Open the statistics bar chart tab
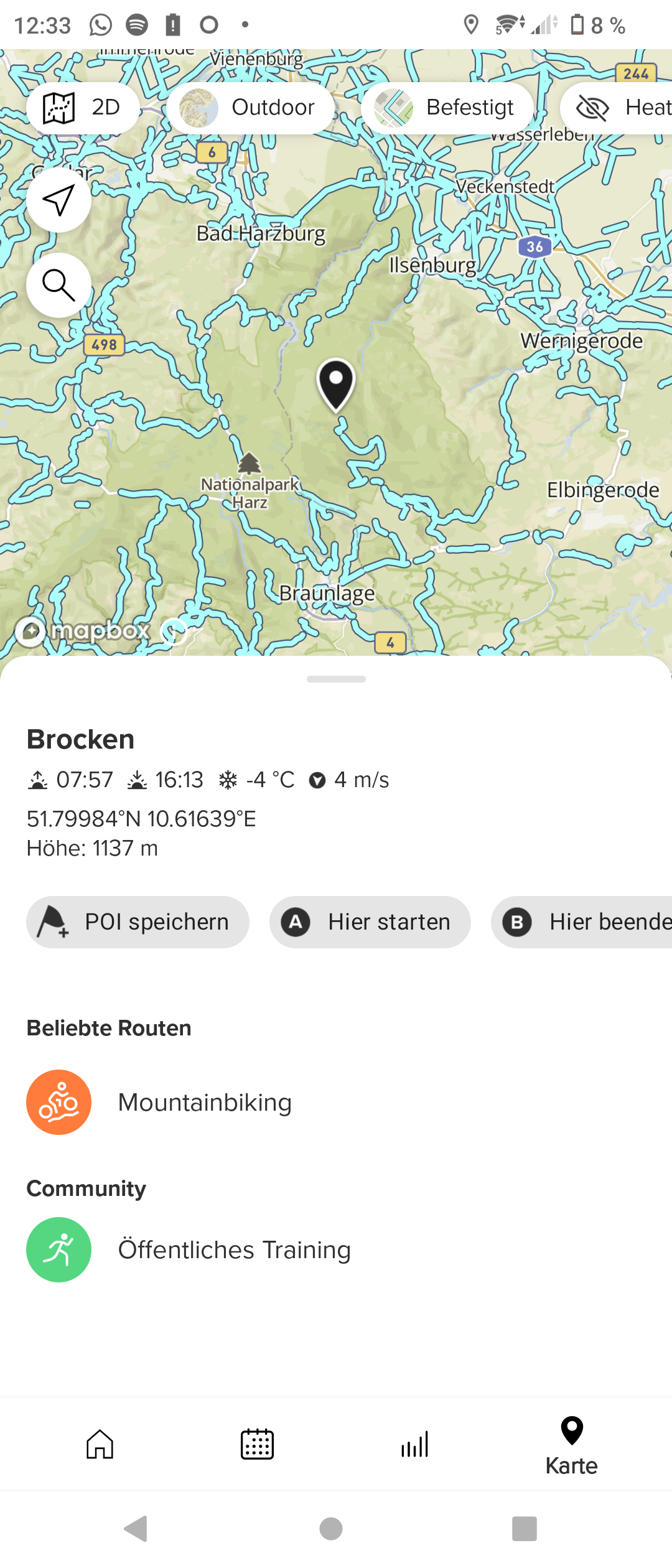672x1568 pixels. (x=414, y=1444)
